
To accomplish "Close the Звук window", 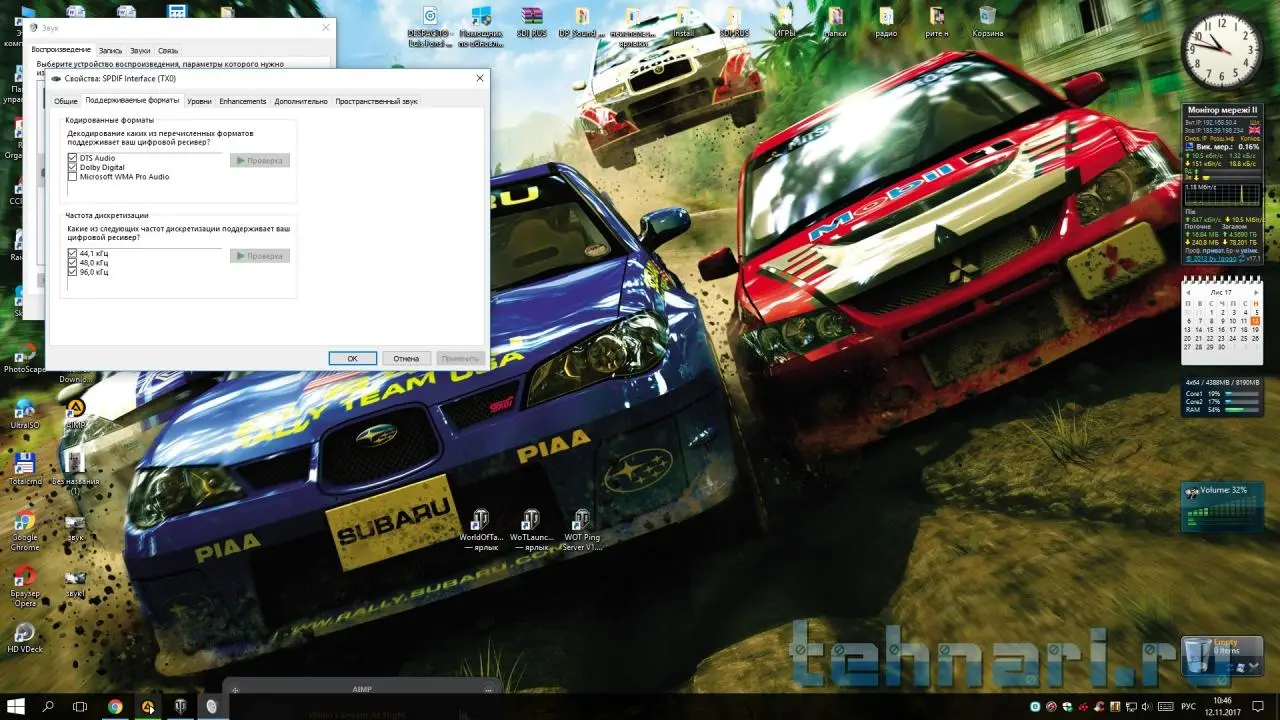I will coord(326,28).
